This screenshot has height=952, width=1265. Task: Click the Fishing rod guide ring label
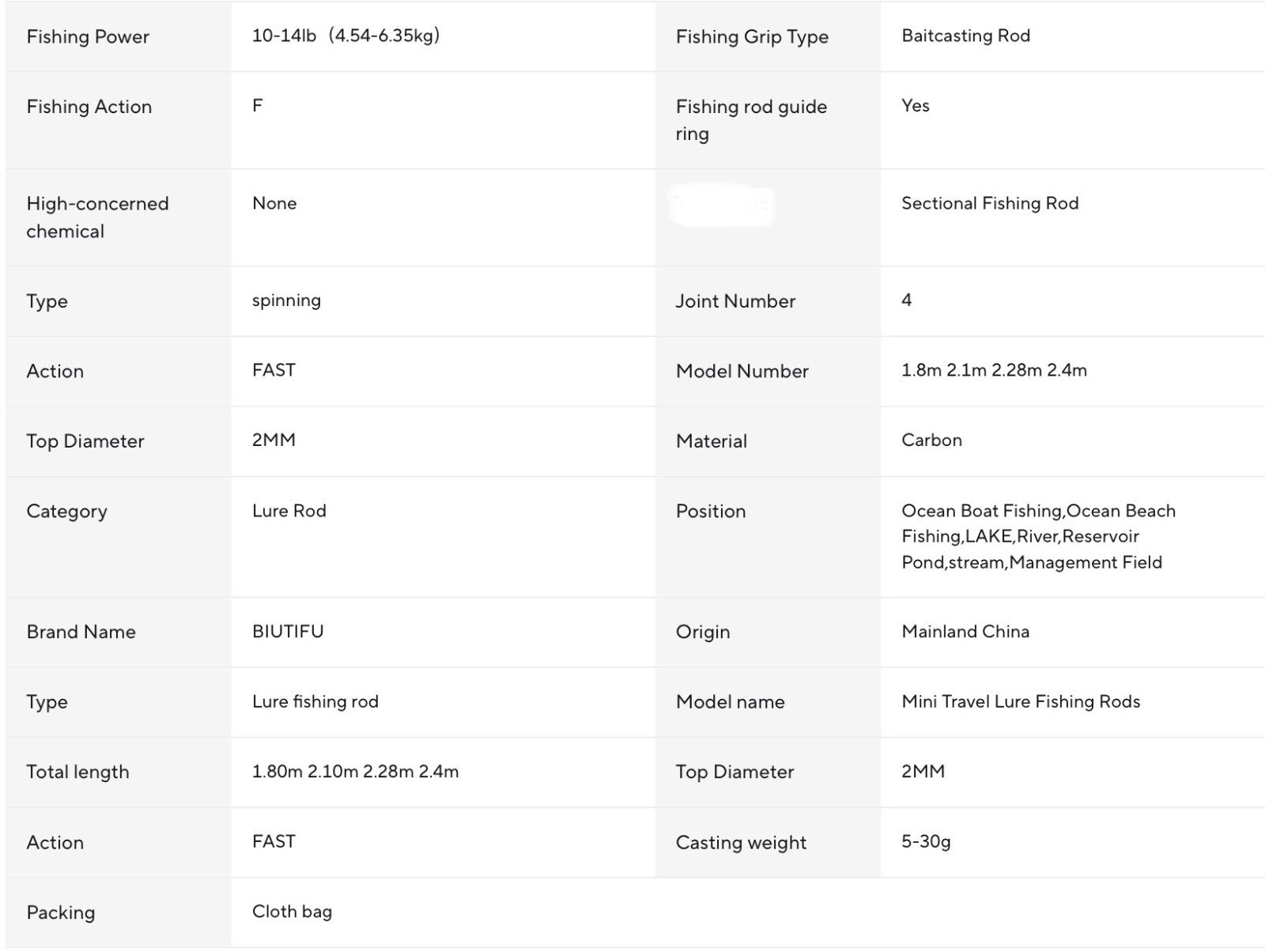point(751,120)
